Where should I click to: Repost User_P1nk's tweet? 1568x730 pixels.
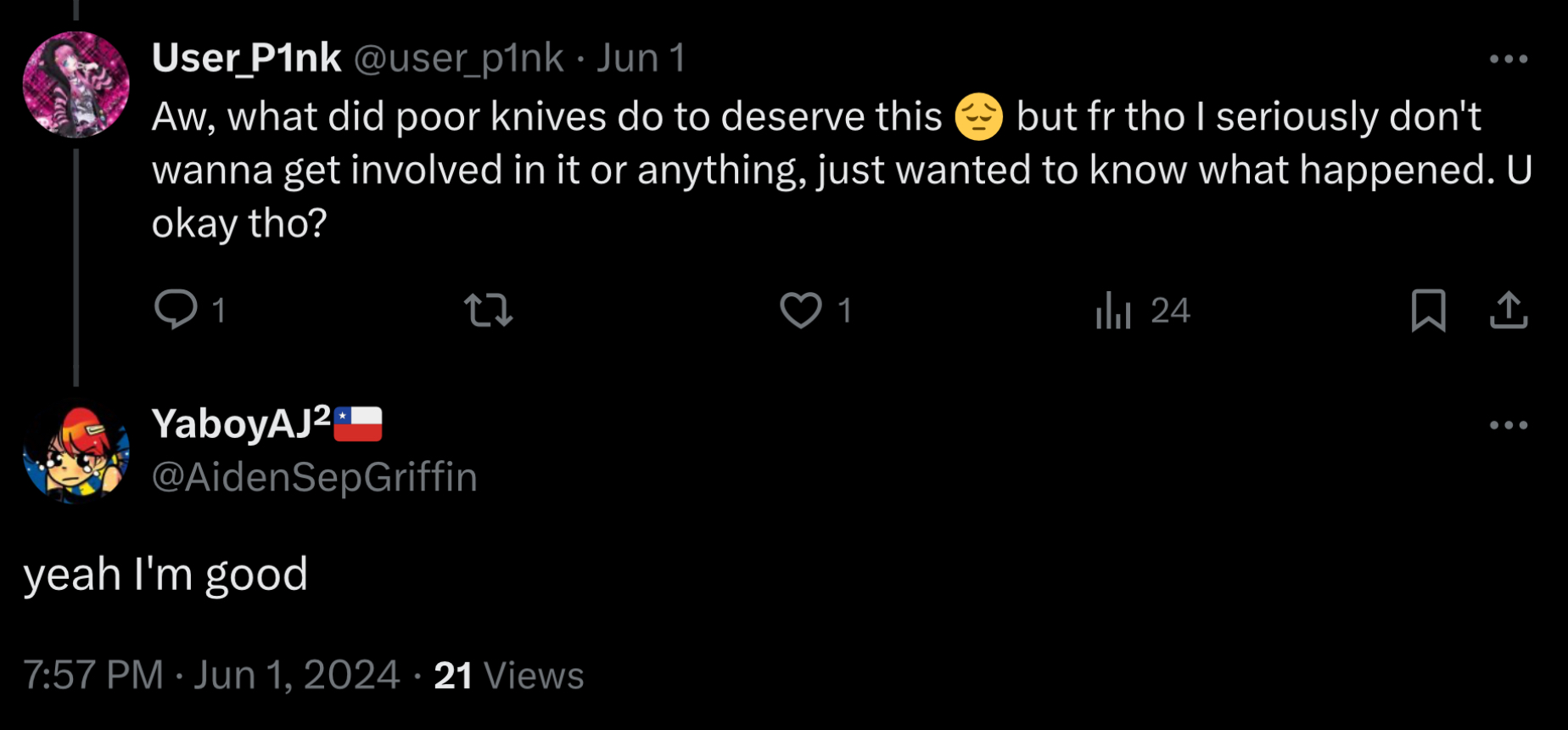(489, 310)
